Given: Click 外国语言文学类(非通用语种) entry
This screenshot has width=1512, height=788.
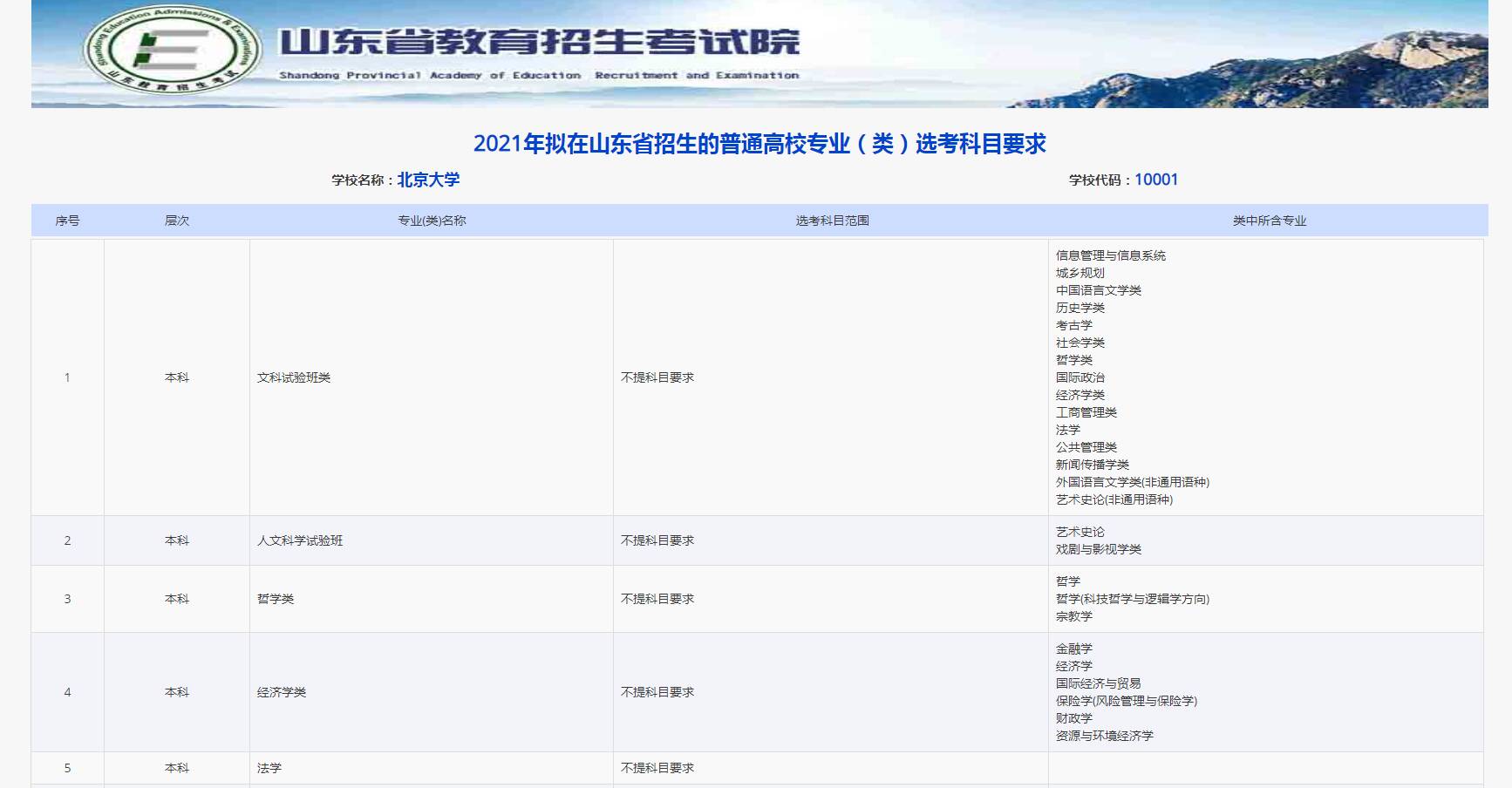Looking at the screenshot, I should pyautogui.click(x=1132, y=482).
